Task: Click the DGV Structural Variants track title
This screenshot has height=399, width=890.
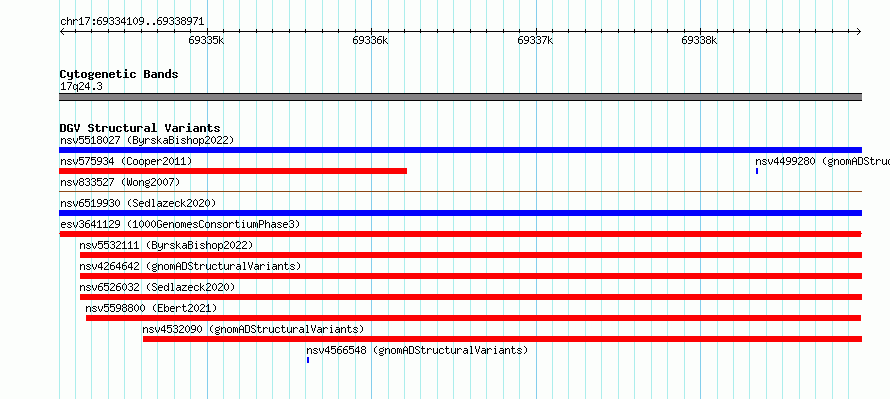Action: [140, 128]
